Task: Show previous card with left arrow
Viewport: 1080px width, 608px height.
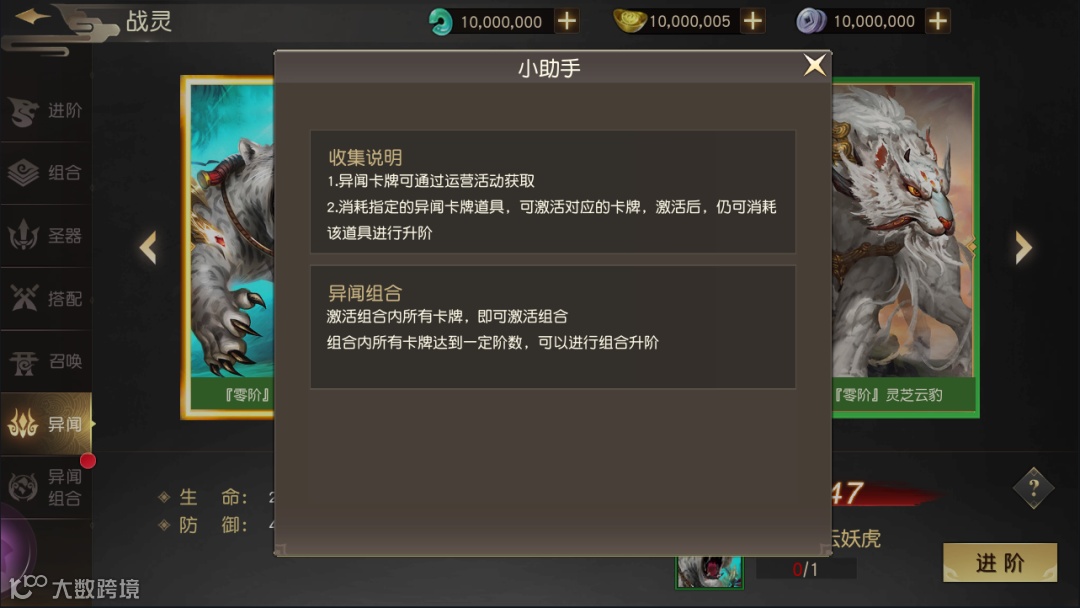Action: point(148,247)
